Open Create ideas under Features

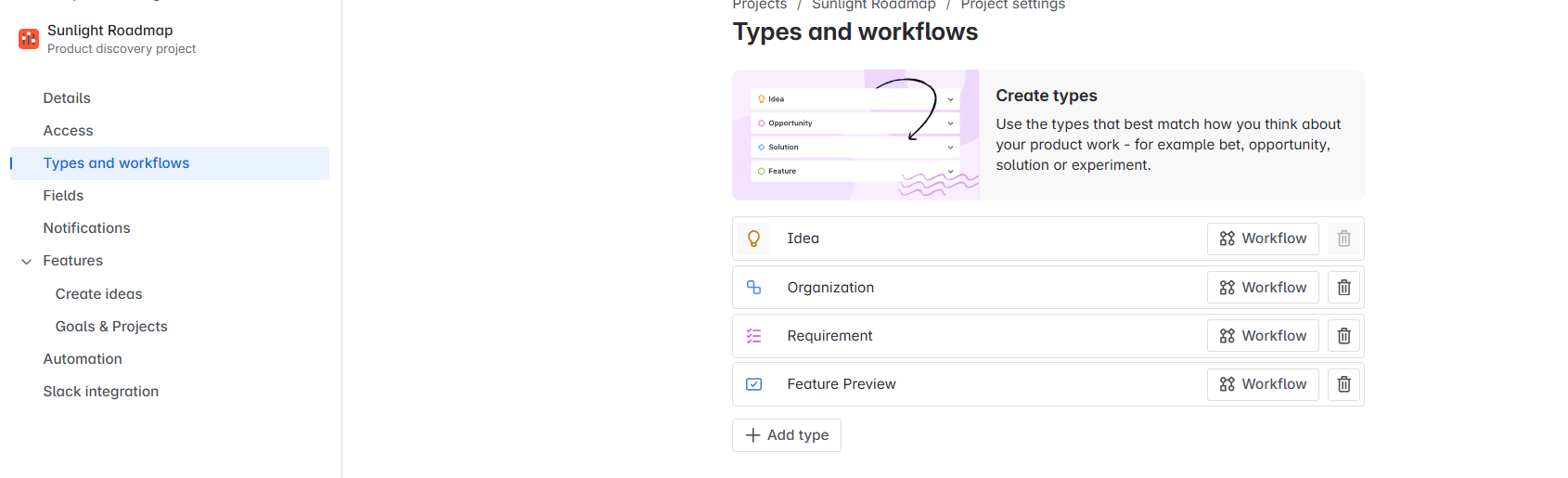coord(98,294)
